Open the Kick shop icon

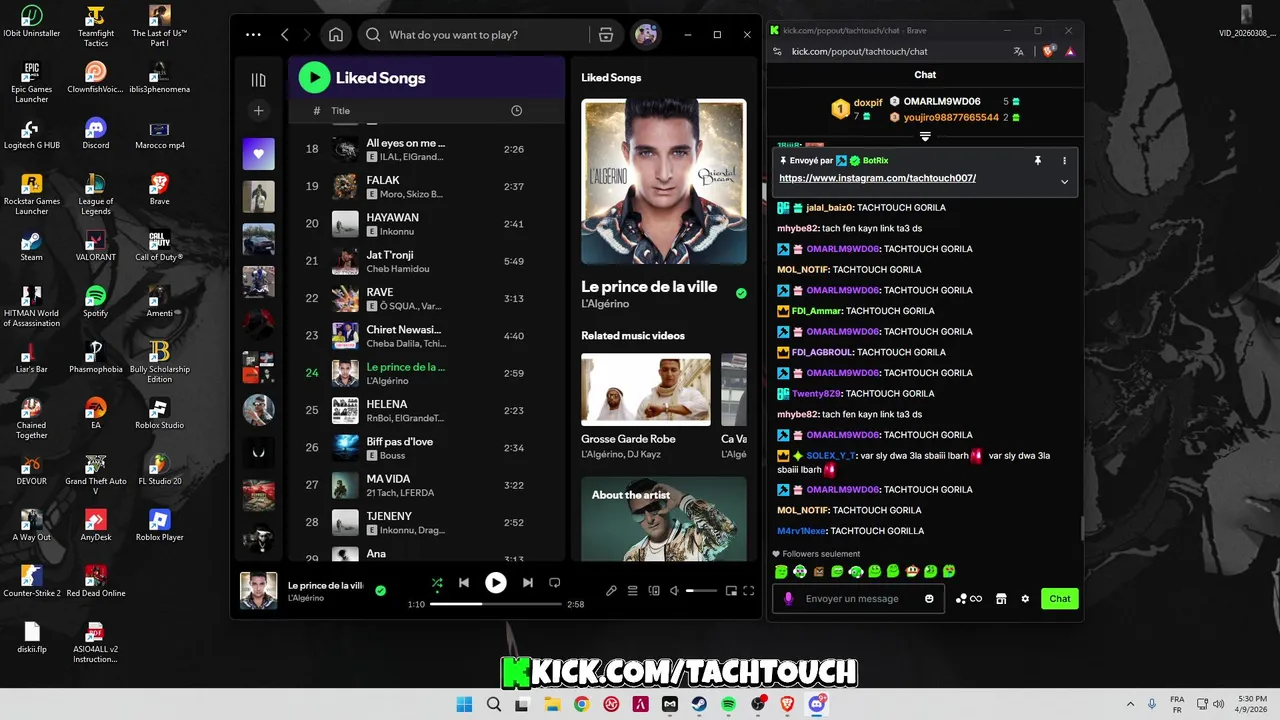[x=1001, y=599]
